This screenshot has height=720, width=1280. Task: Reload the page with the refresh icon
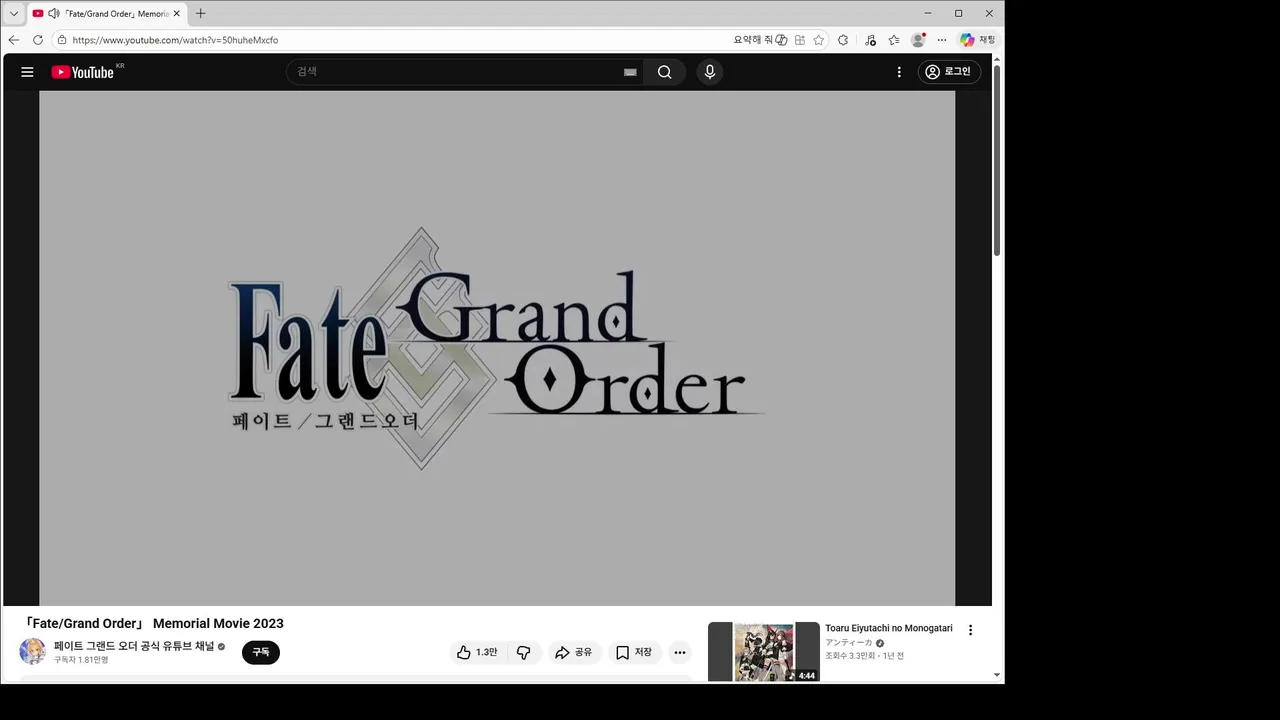click(x=38, y=40)
